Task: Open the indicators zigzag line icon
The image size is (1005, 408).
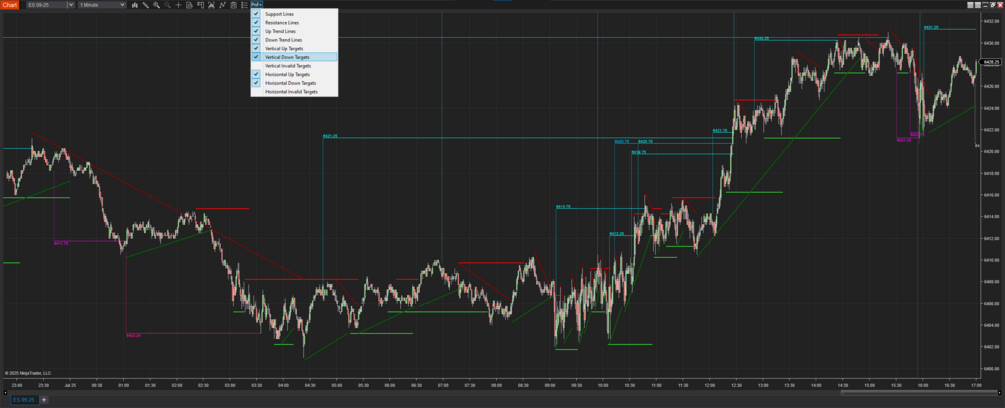Action: click(222, 4)
